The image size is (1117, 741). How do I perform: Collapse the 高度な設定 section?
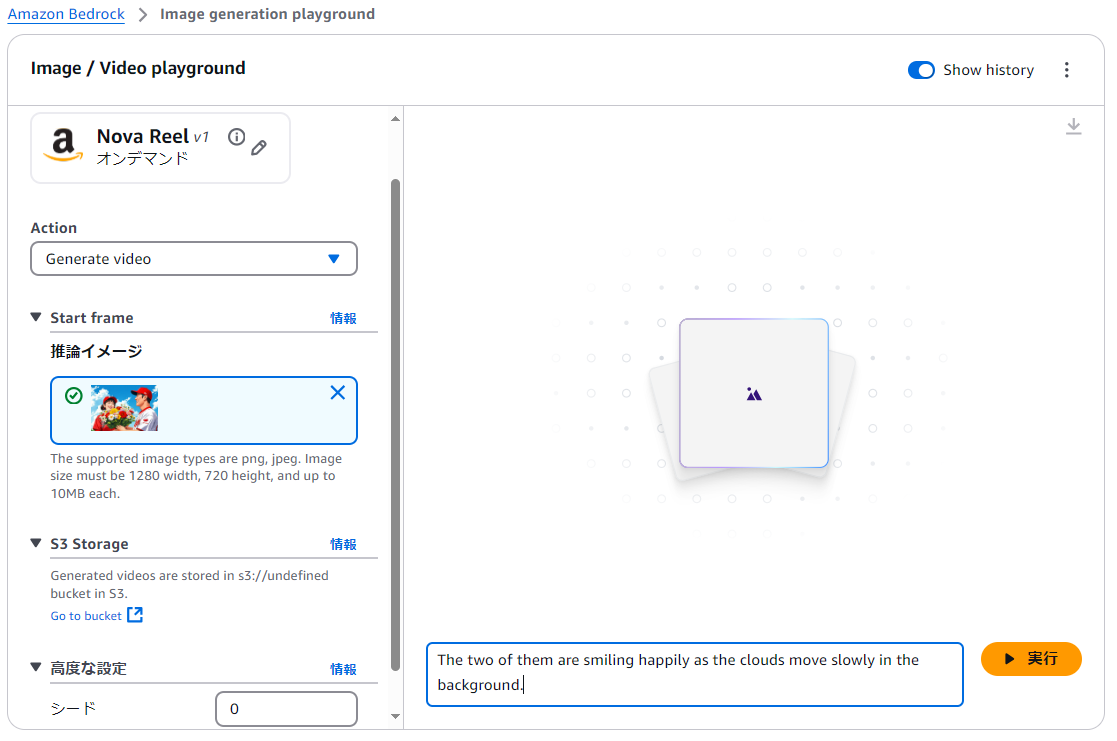36,667
